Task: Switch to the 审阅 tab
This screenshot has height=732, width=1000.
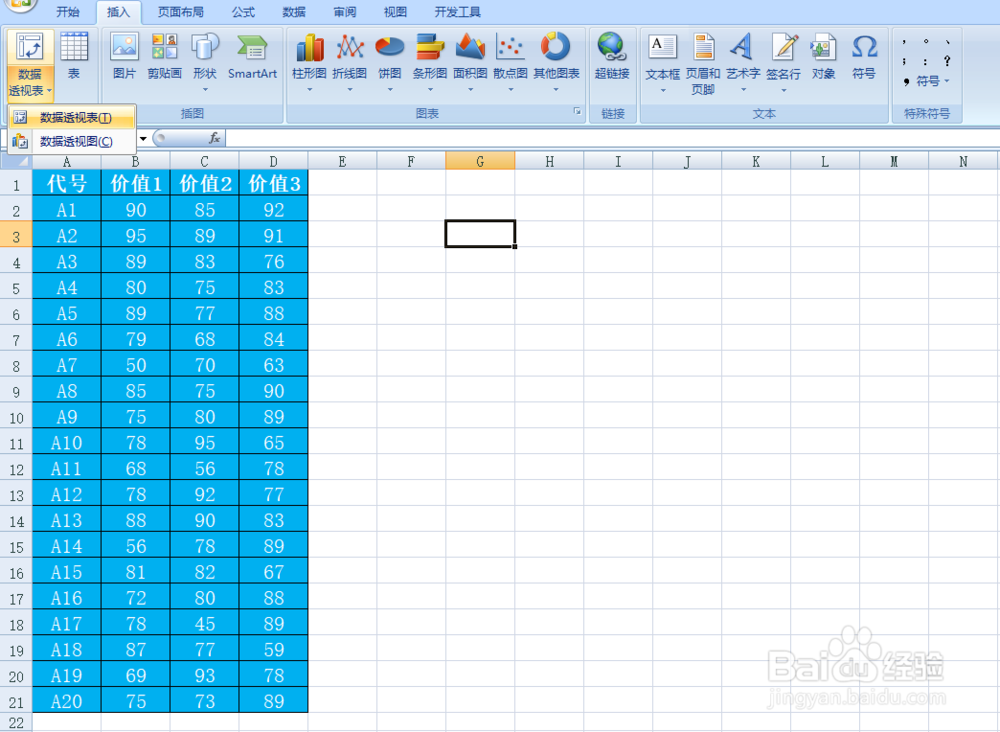Action: coord(344,11)
